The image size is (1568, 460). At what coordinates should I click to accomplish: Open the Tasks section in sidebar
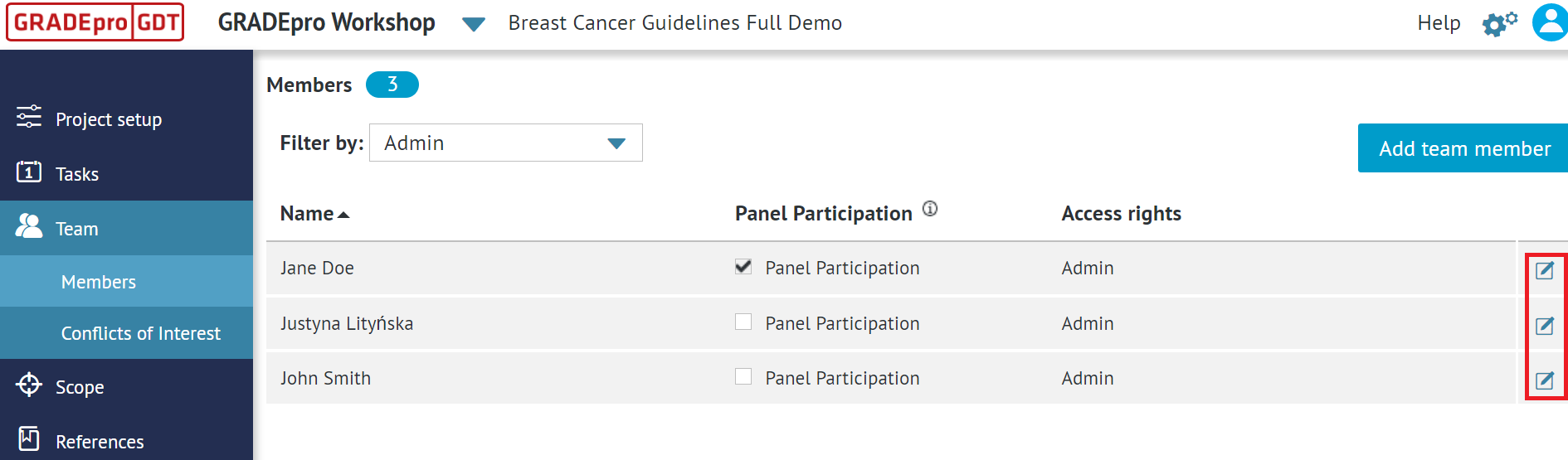click(x=76, y=174)
